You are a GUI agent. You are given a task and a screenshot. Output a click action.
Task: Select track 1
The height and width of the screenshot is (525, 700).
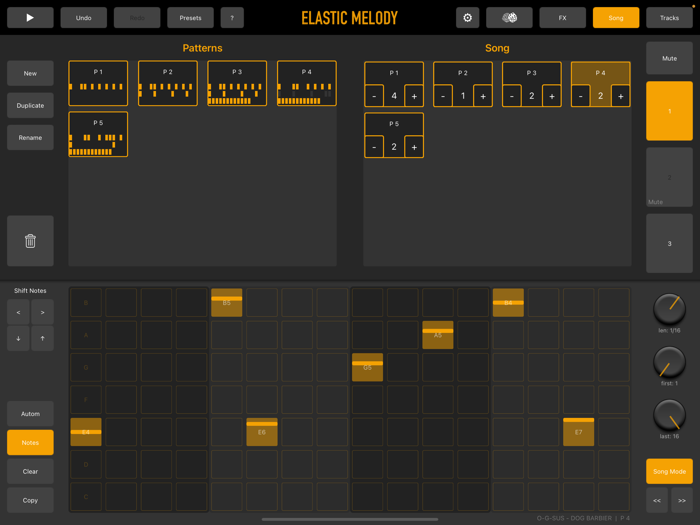tap(669, 111)
